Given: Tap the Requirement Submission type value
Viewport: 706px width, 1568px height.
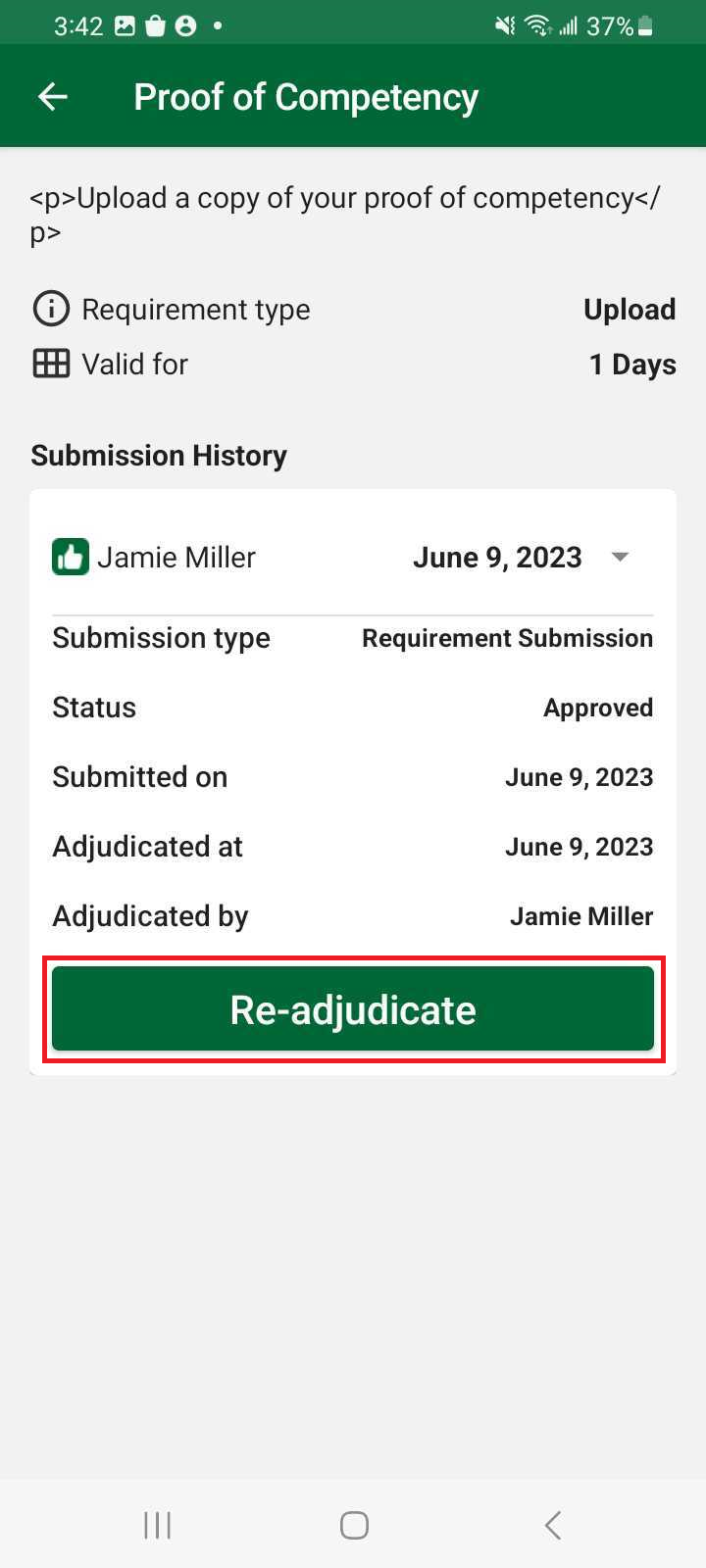Looking at the screenshot, I should point(507,638).
